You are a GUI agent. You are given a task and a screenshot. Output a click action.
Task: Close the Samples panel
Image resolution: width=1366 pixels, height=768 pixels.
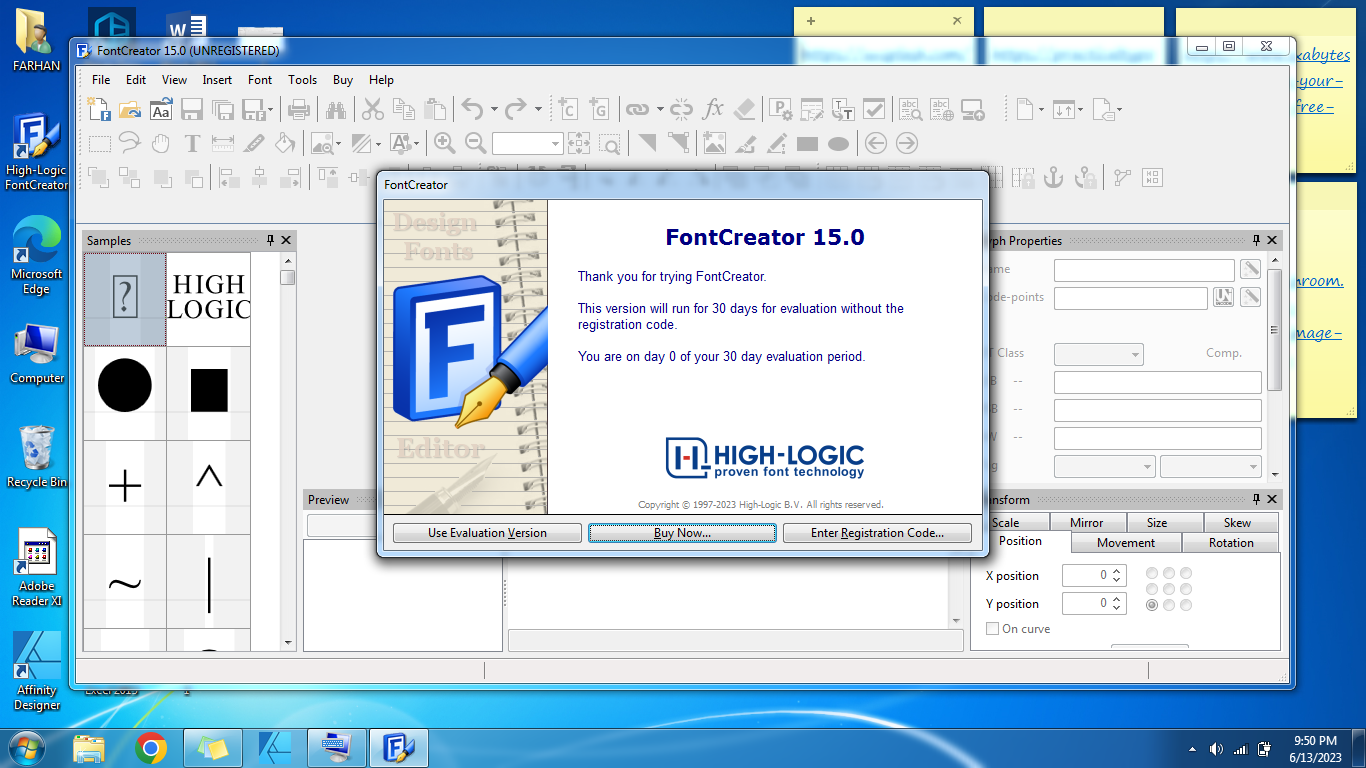tap(287, 240)
